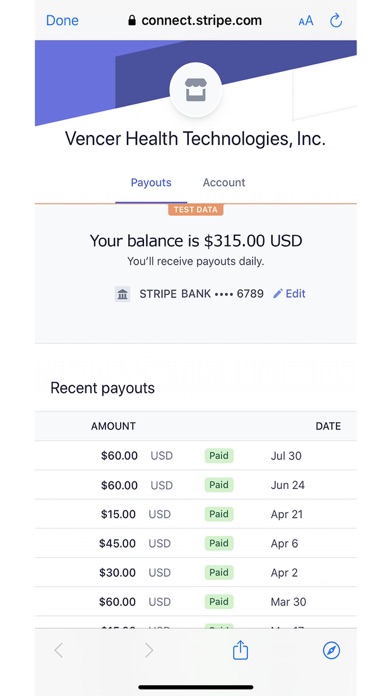Open the AA text size menu

(x=305, y=21)
